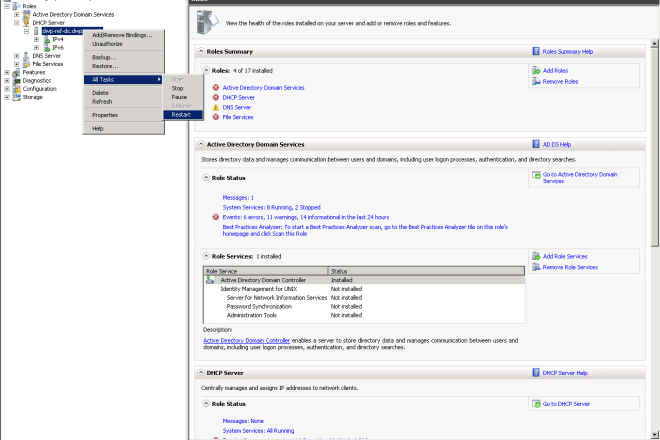Click the Remove Roles icon
Screen dimensions: 660x440
point(536,81)
